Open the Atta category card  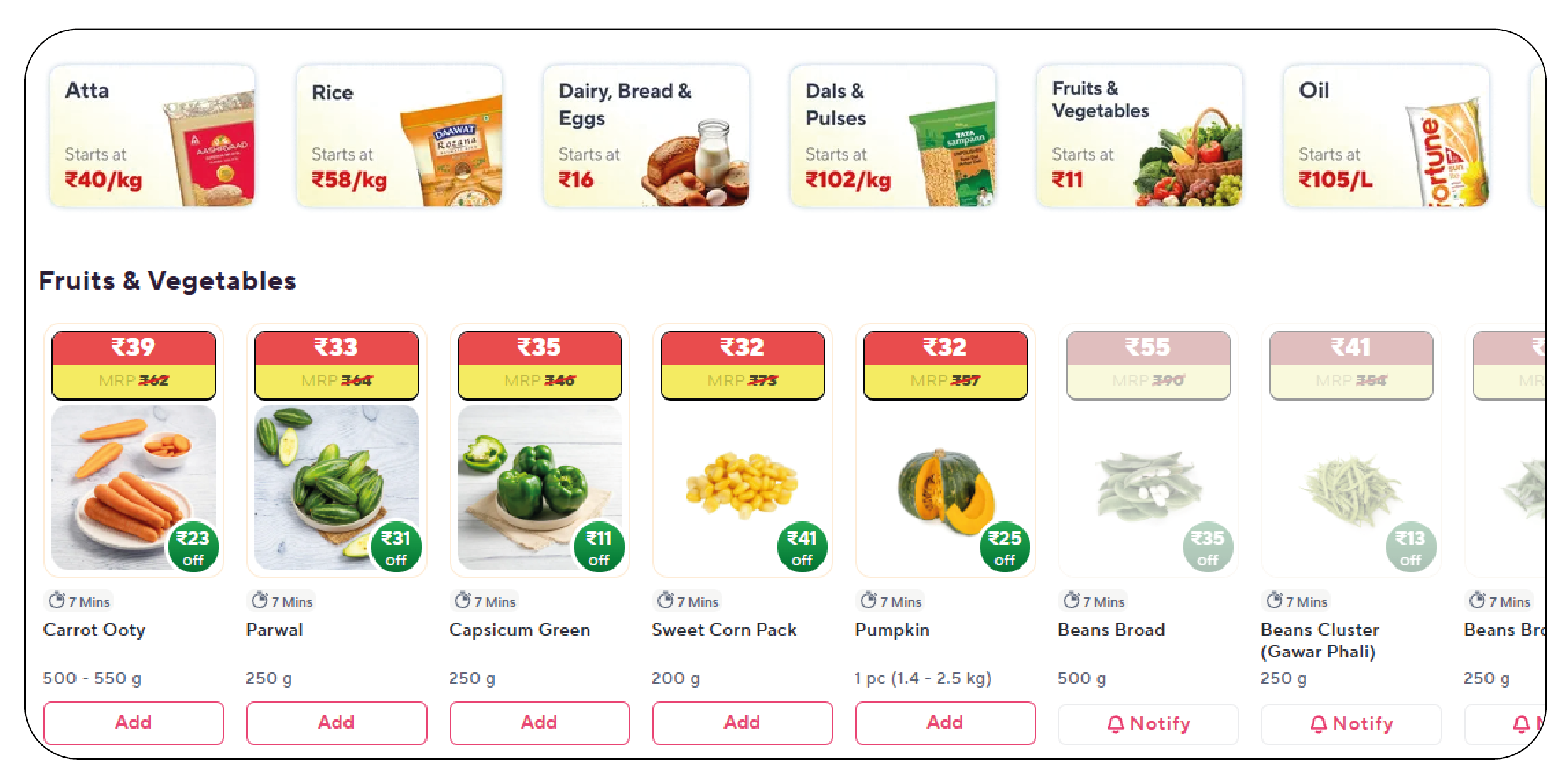[153, 136]
